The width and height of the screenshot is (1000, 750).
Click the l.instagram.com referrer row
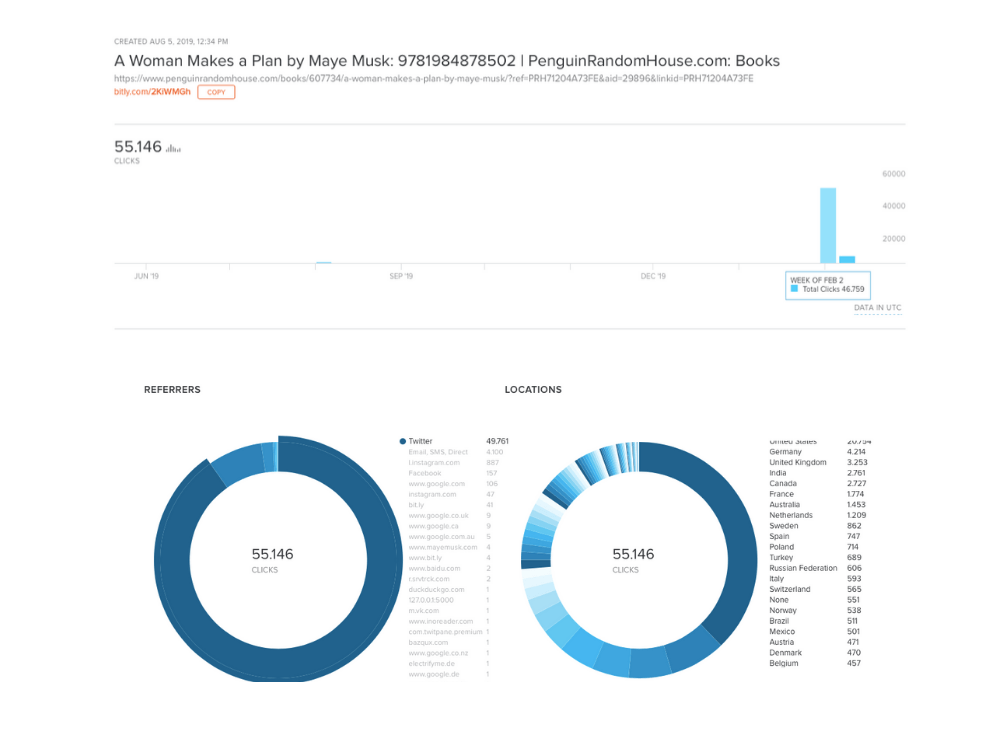coord(434,462)
